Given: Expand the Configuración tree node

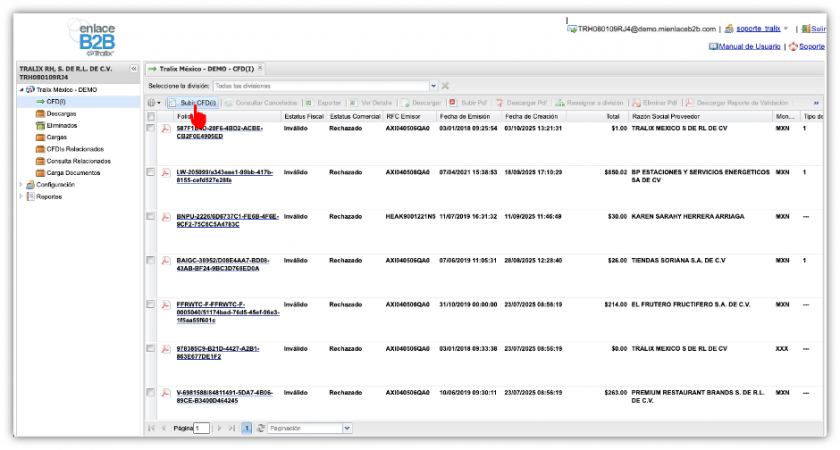Looking at the screenshot, I should coord(22,185).
